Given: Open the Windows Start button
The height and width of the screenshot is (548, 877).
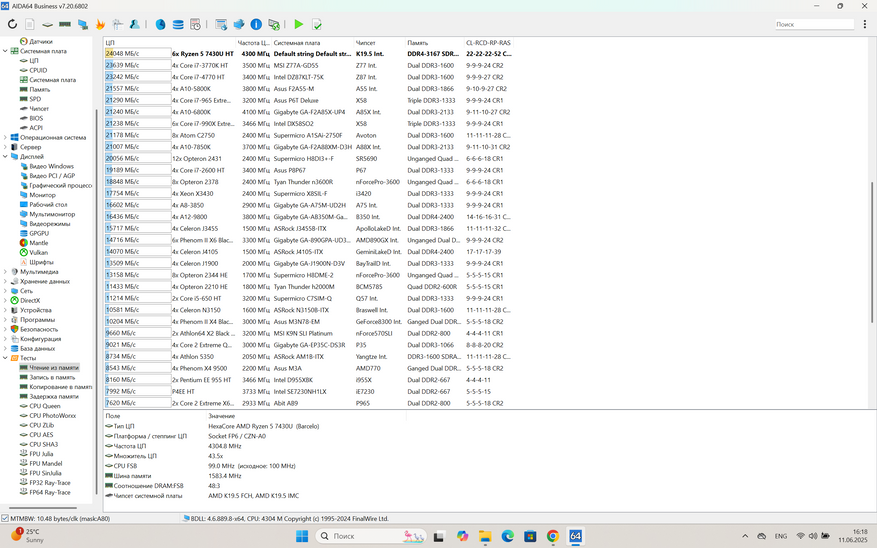Looking at the screenshot, I should click(x=301, y=536).
